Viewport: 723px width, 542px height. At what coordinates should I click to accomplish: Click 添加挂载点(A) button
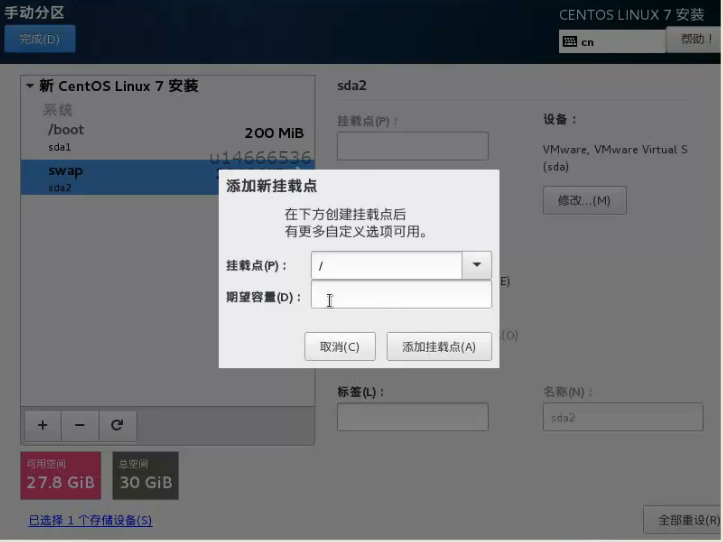pyautogui.click(x=439, y=346)
